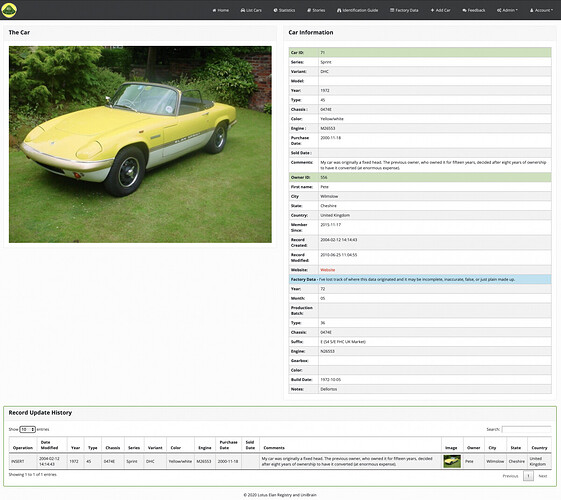Go to Home via house icon
This screenshot has height=500, width=561.
pyautogui.click(x=220, y=10)
